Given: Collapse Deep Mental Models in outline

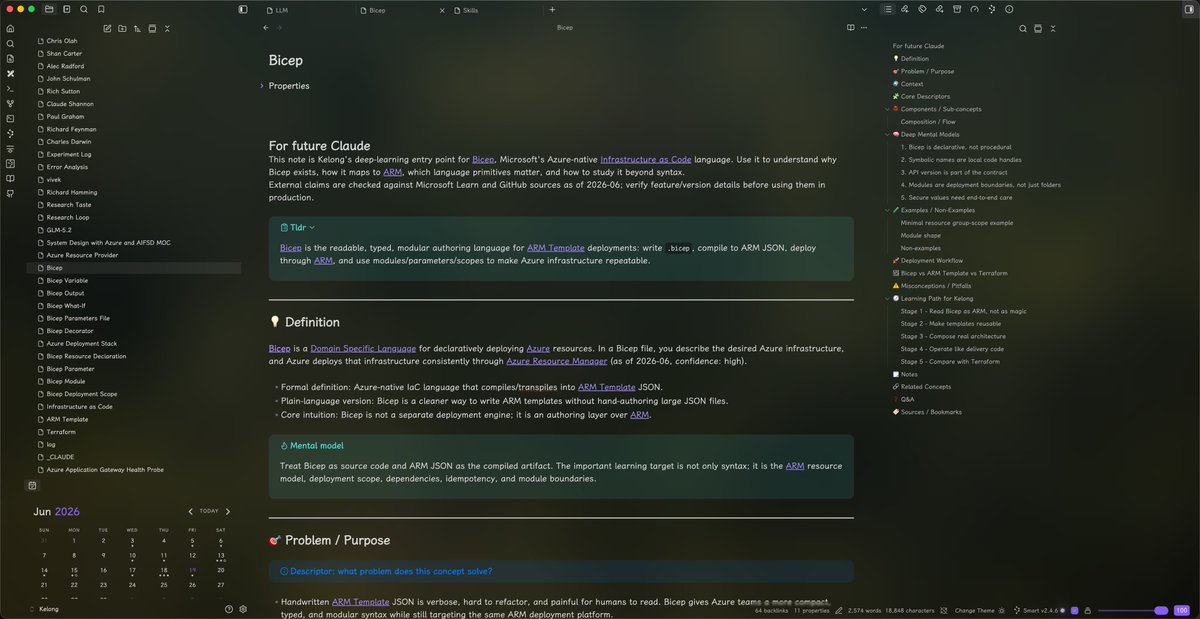Looking at the screenshot, I should coord(887,134).
